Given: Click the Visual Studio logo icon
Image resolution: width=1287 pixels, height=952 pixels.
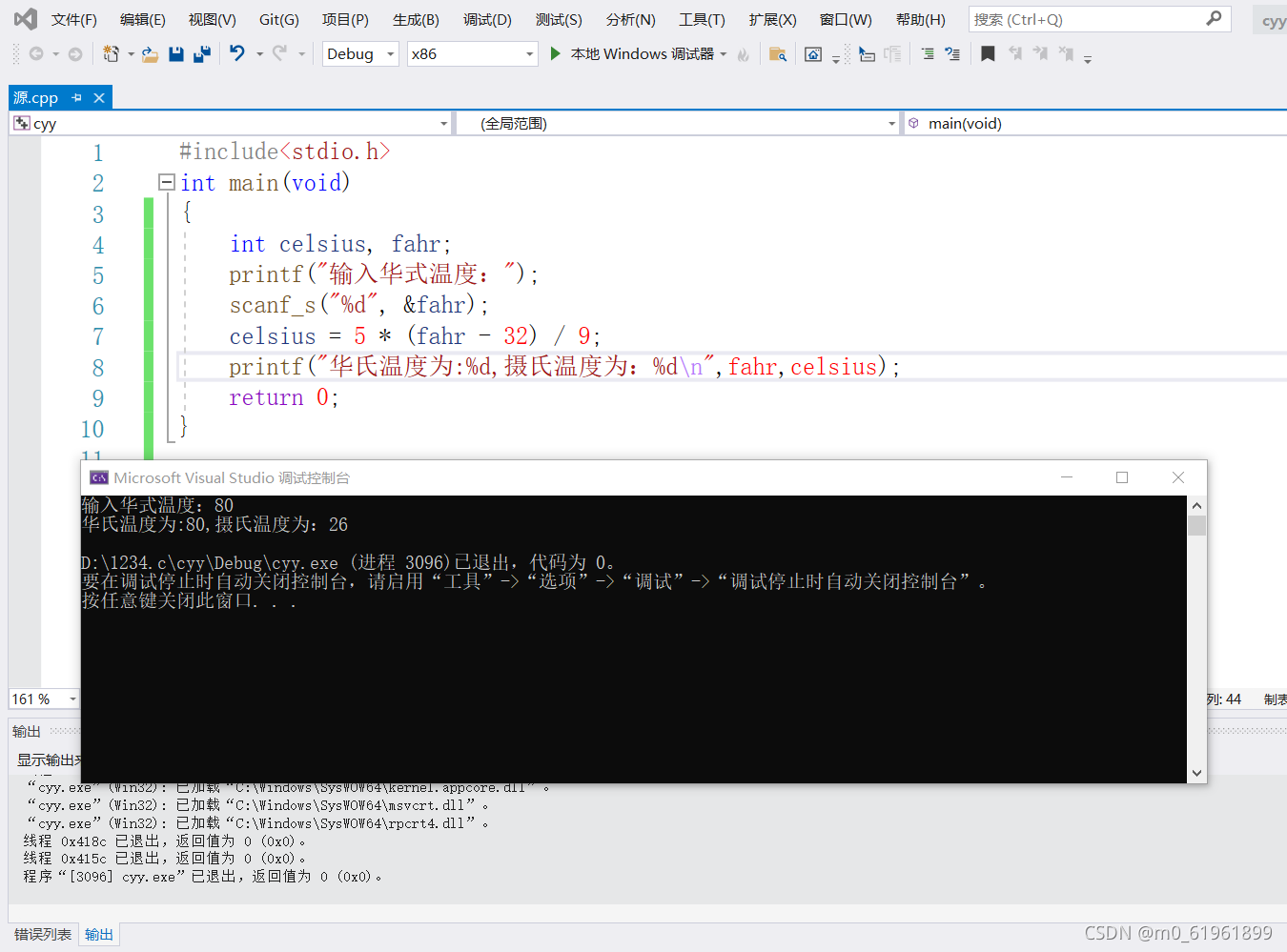Looking at the screenshot, I should pyautogui.click(x=26, y=19).
